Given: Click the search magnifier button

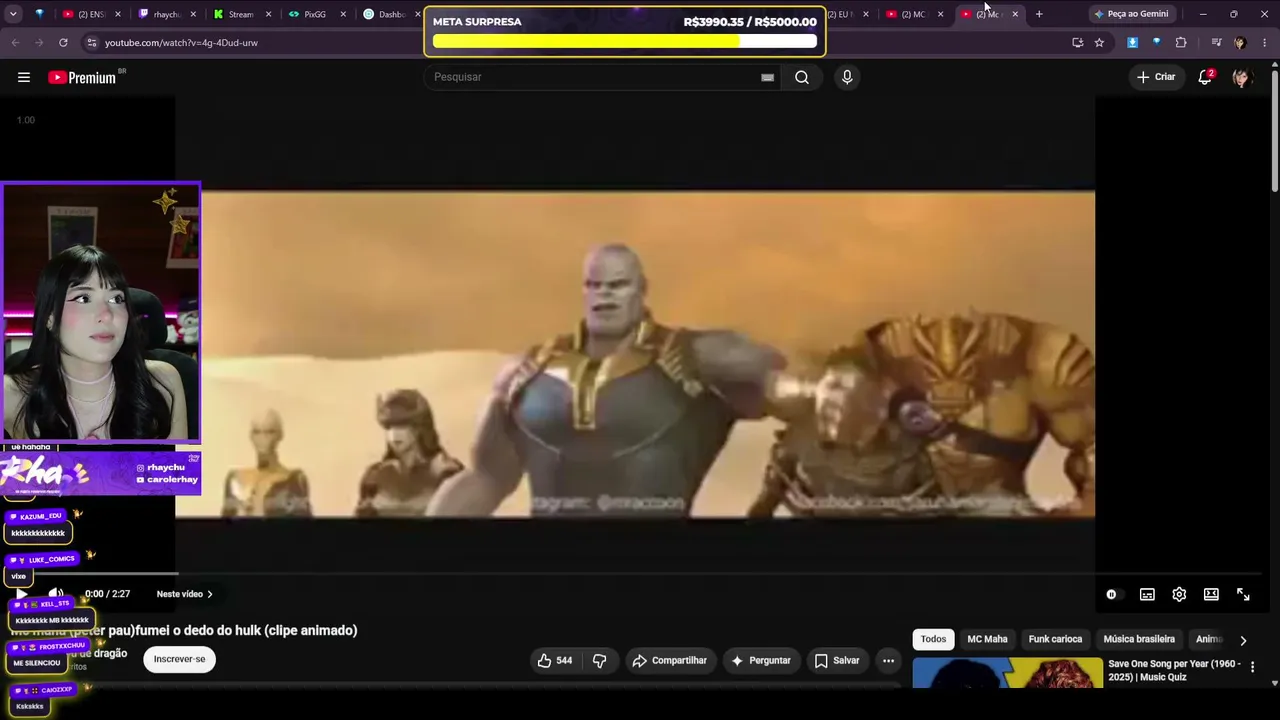Looking at the screenshot, I should coord(802,77).
